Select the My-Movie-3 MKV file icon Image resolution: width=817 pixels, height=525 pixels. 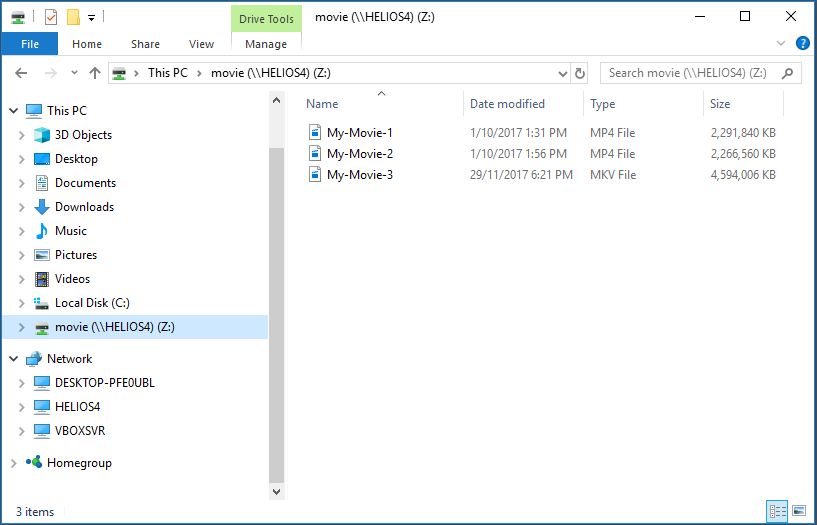(315, 174)
